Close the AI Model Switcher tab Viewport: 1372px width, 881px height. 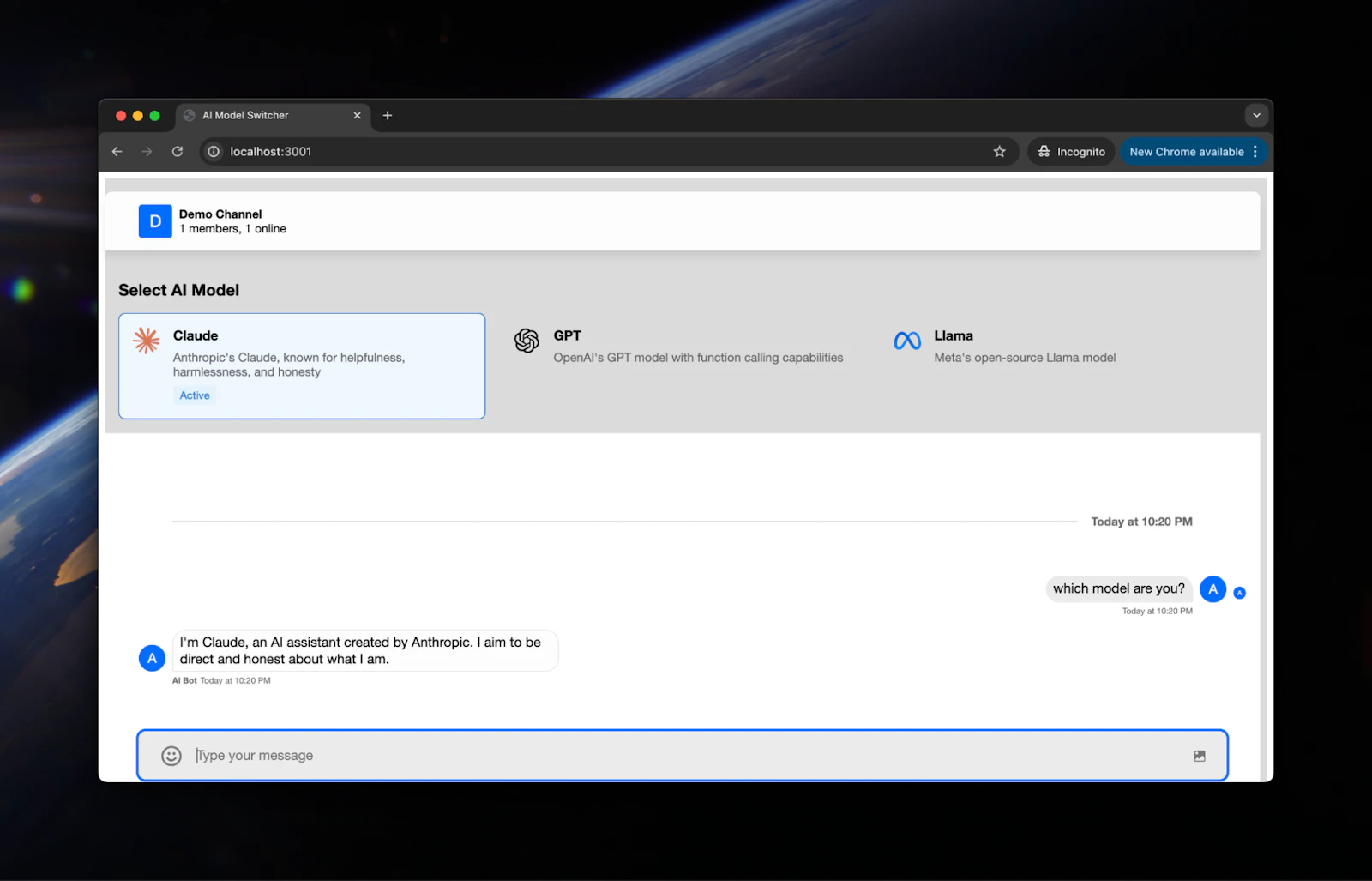[x=358, y=115]
